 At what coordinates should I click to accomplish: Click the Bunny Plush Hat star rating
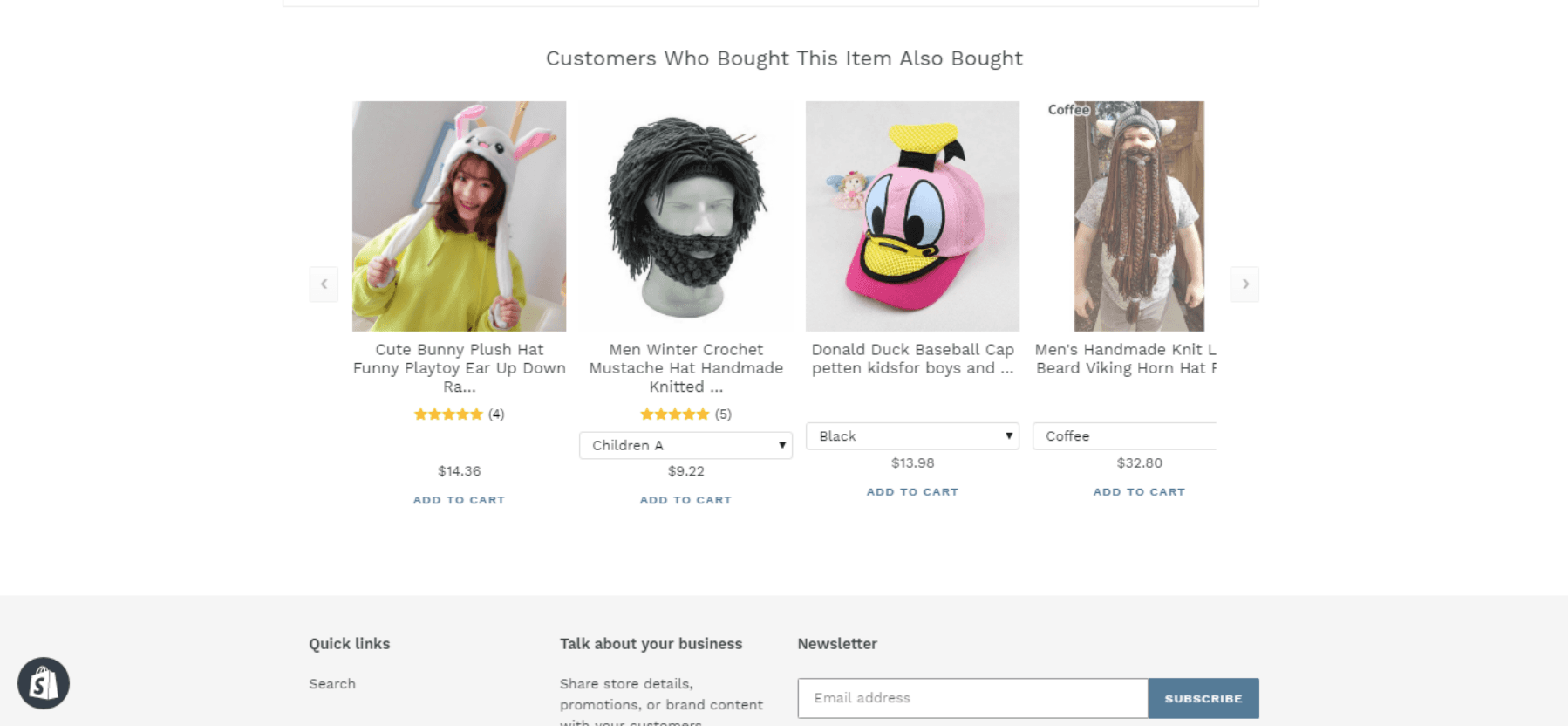coord(448,414)
